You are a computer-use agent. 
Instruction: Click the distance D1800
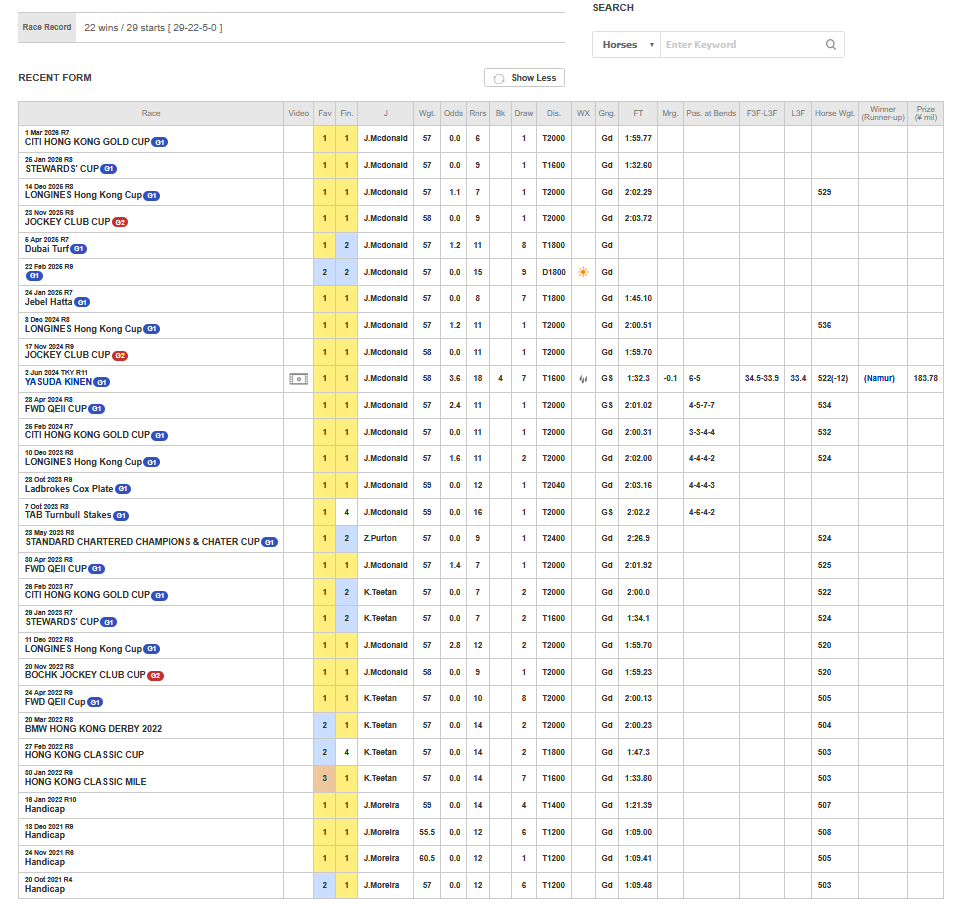point(553,272)
